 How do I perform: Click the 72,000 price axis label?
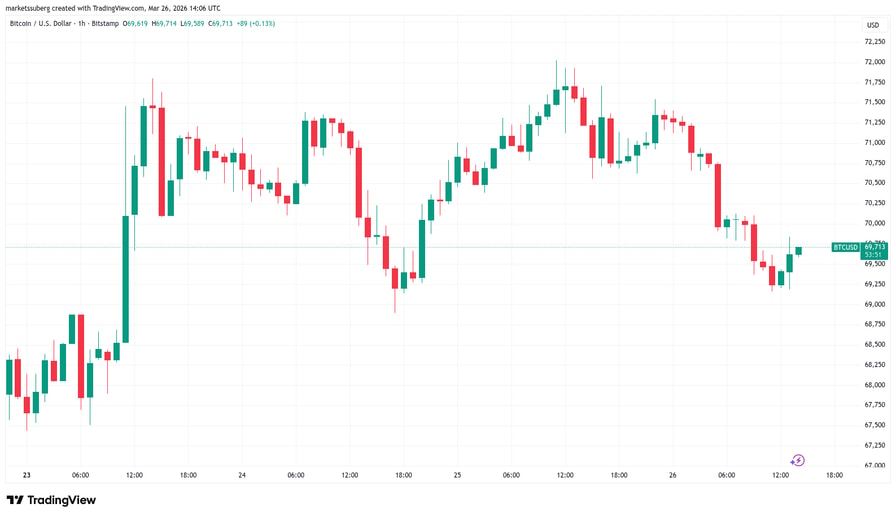pos(874,62)
